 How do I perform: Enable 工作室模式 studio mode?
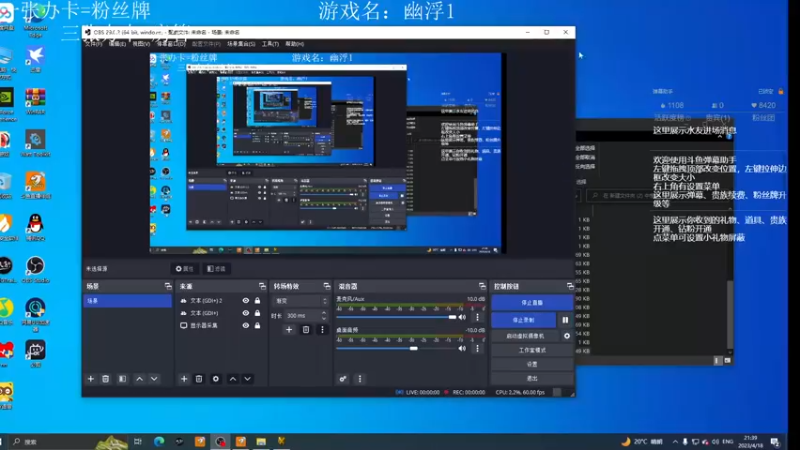click(532, 351)
